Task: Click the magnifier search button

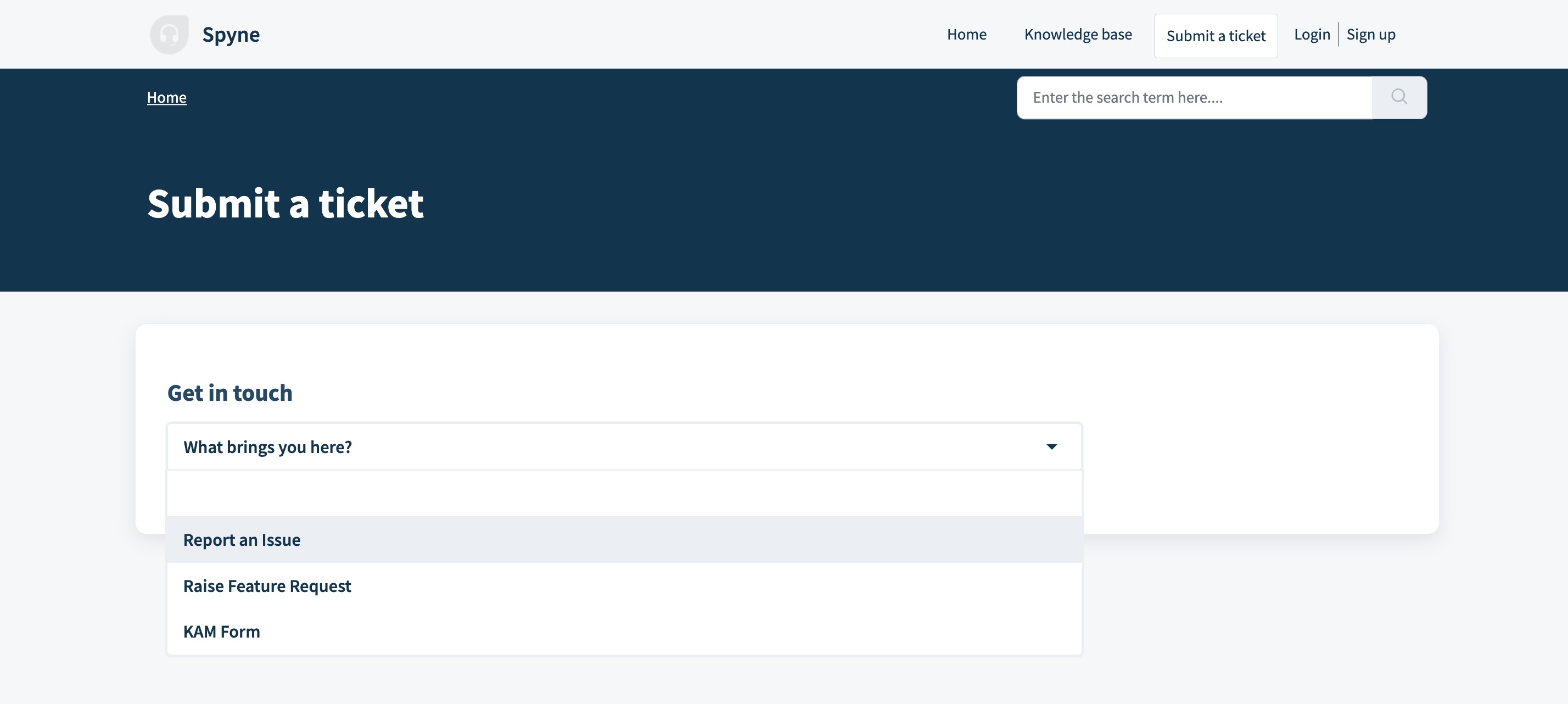Action: [x=1399, y=97]
